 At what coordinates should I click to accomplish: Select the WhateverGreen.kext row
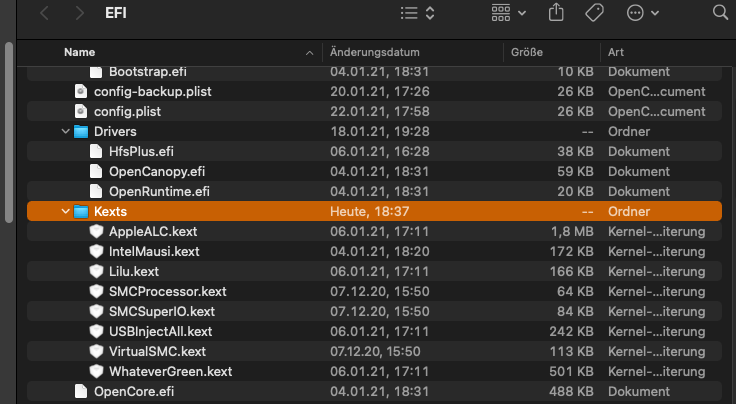170,371
